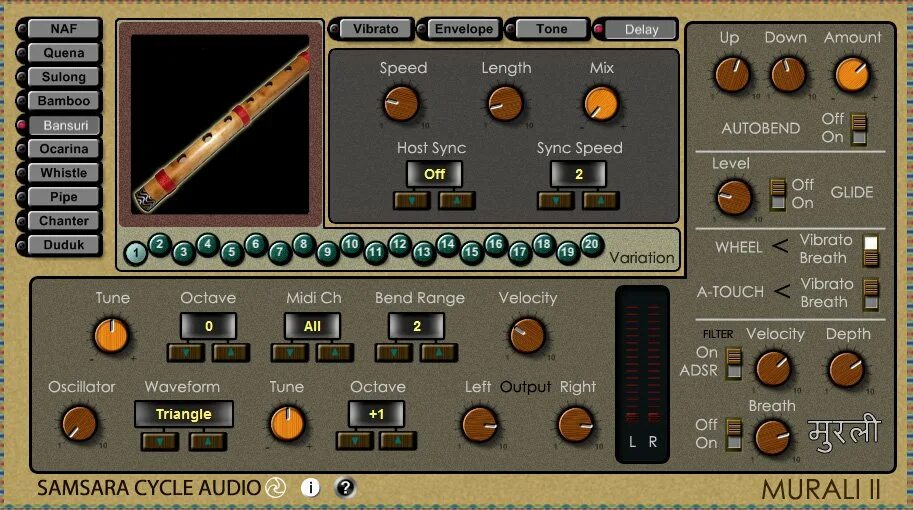913x510 pixels.
Task: Raise main Octave with up arrow
Action: coord(231,352)
